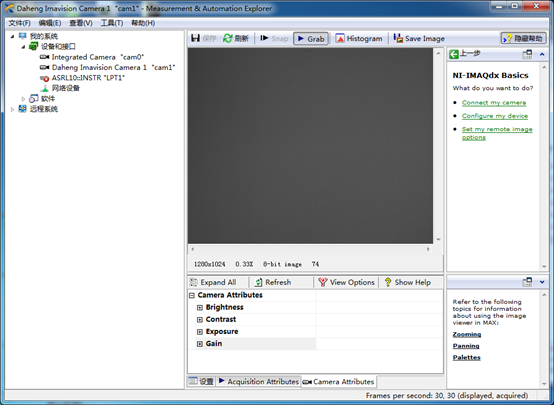Image resolution: width=554 pixels, height=405 pixels.
Task: Select Integrated Camera cam0 device
Action: coord(92,57)
